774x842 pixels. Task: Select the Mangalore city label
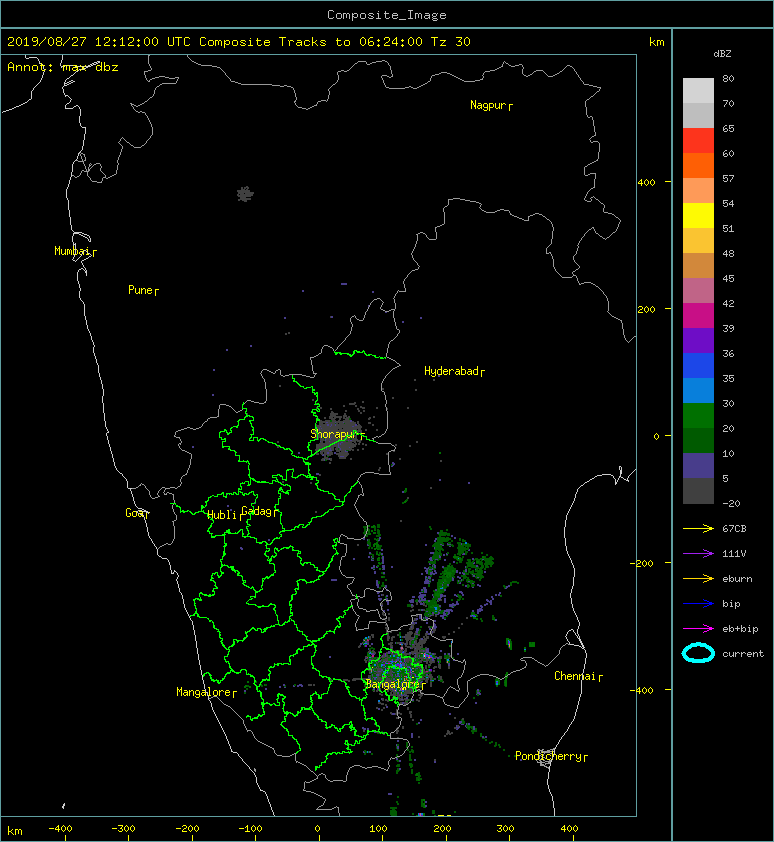click(x=206, y=692)
